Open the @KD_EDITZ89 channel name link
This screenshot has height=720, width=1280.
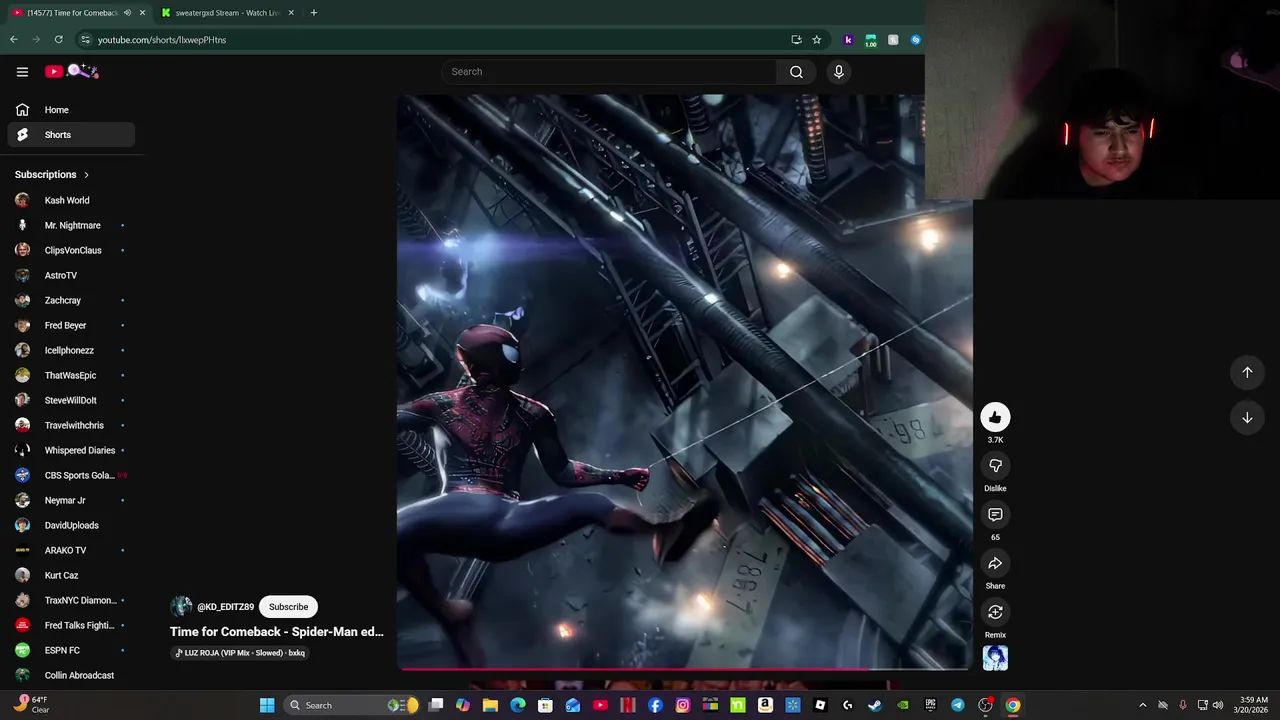(x=225, y=607)
